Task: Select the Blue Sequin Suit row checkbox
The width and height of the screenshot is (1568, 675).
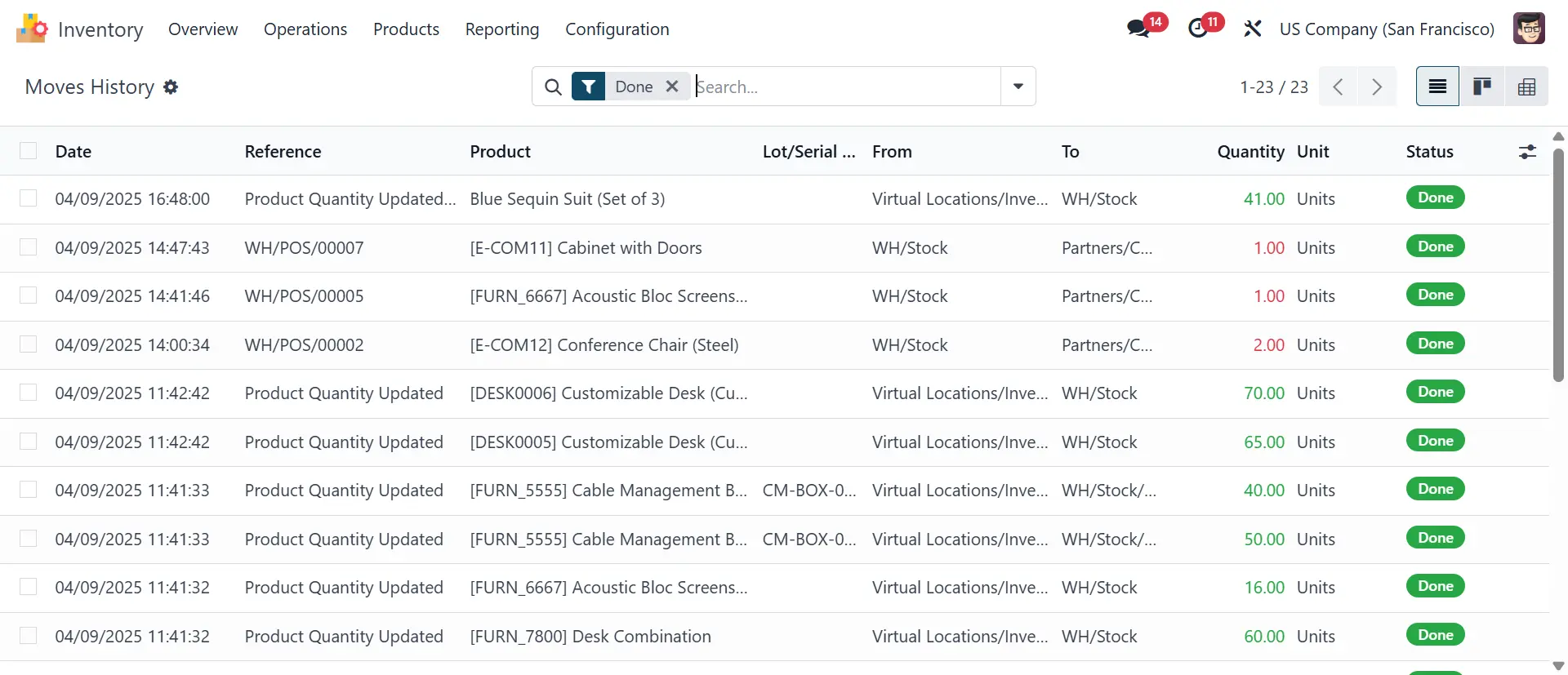Action: [x=29, y=199]
